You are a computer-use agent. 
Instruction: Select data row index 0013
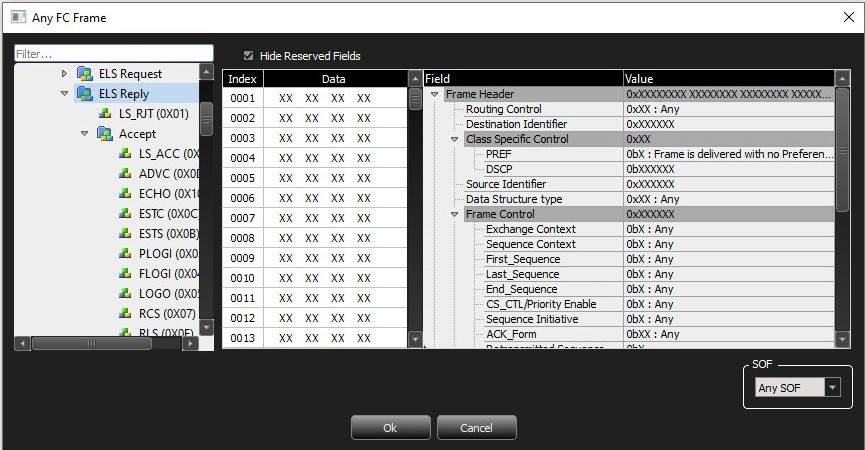314,338
